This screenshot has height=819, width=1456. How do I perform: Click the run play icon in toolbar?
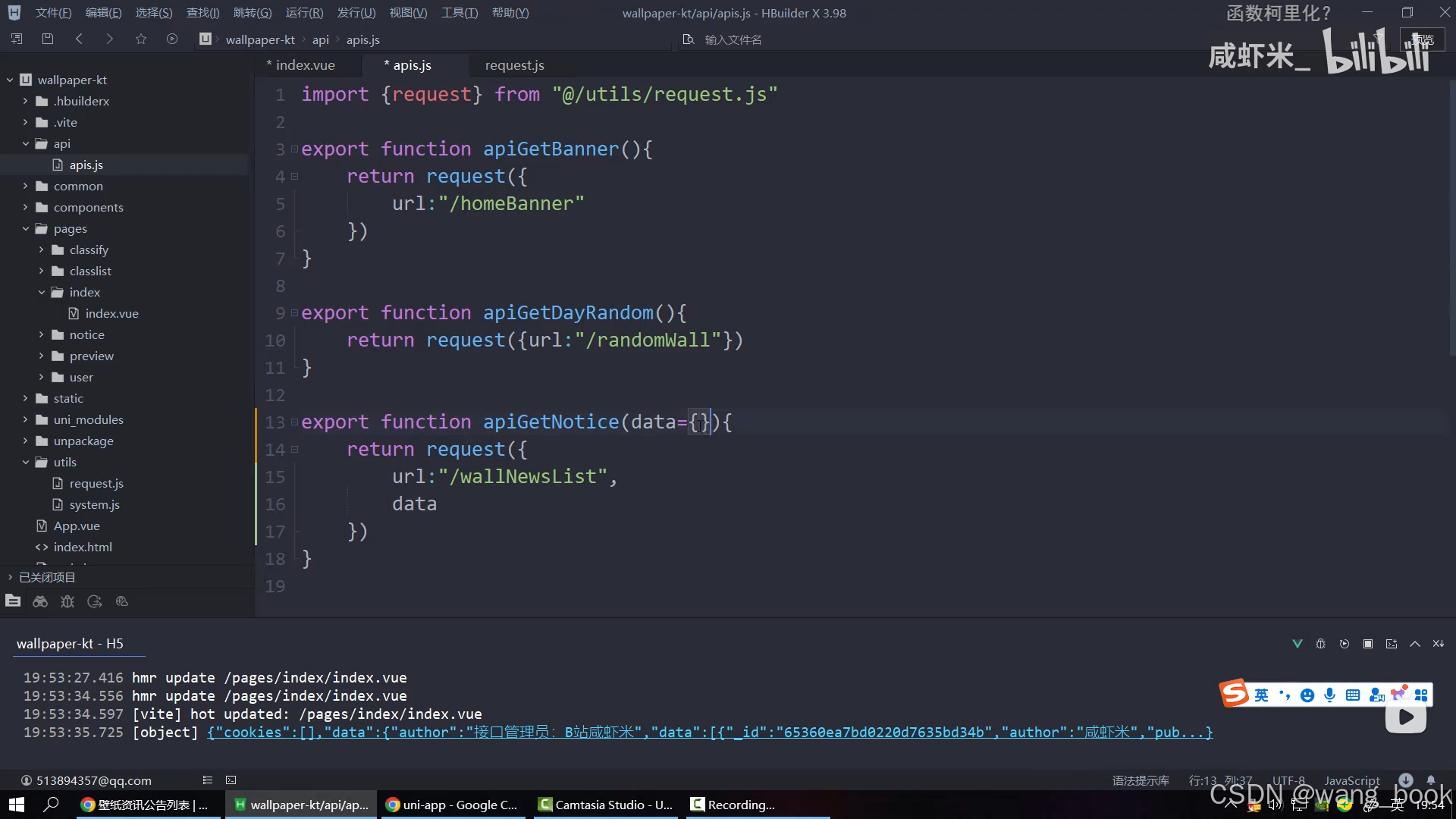(x=172, y=39)
